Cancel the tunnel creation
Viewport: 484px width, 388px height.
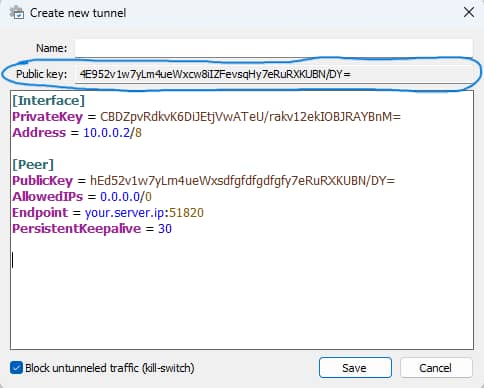(436, 368)
